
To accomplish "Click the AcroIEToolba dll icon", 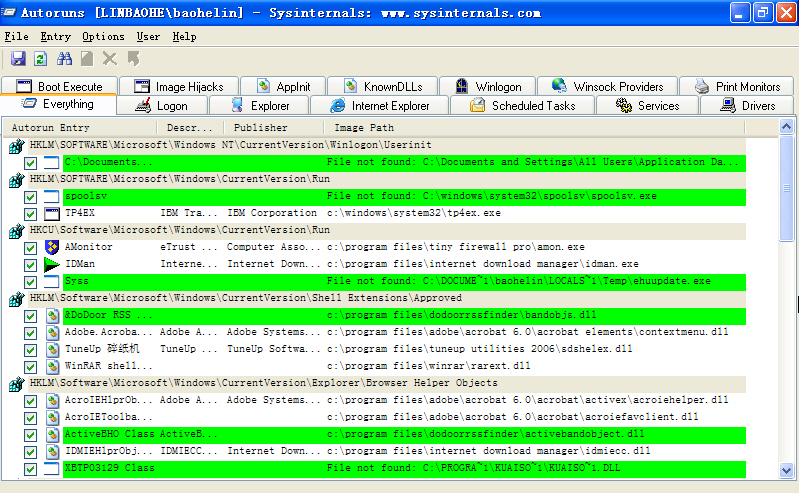I will tap(52, 418).
